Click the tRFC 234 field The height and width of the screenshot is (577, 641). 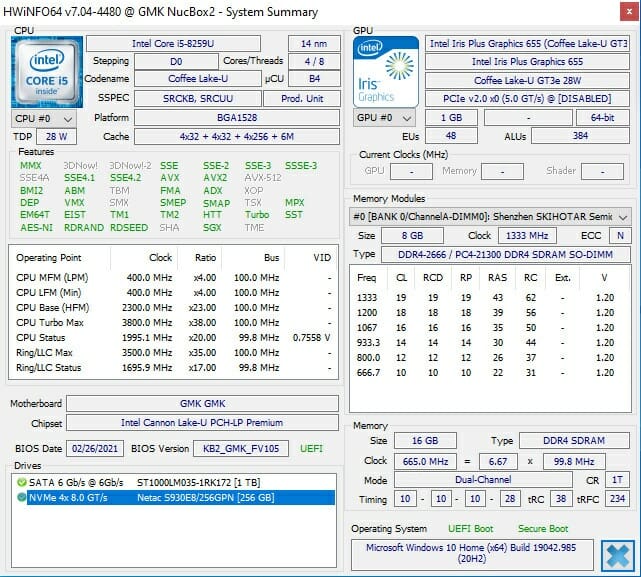(617, 499)
